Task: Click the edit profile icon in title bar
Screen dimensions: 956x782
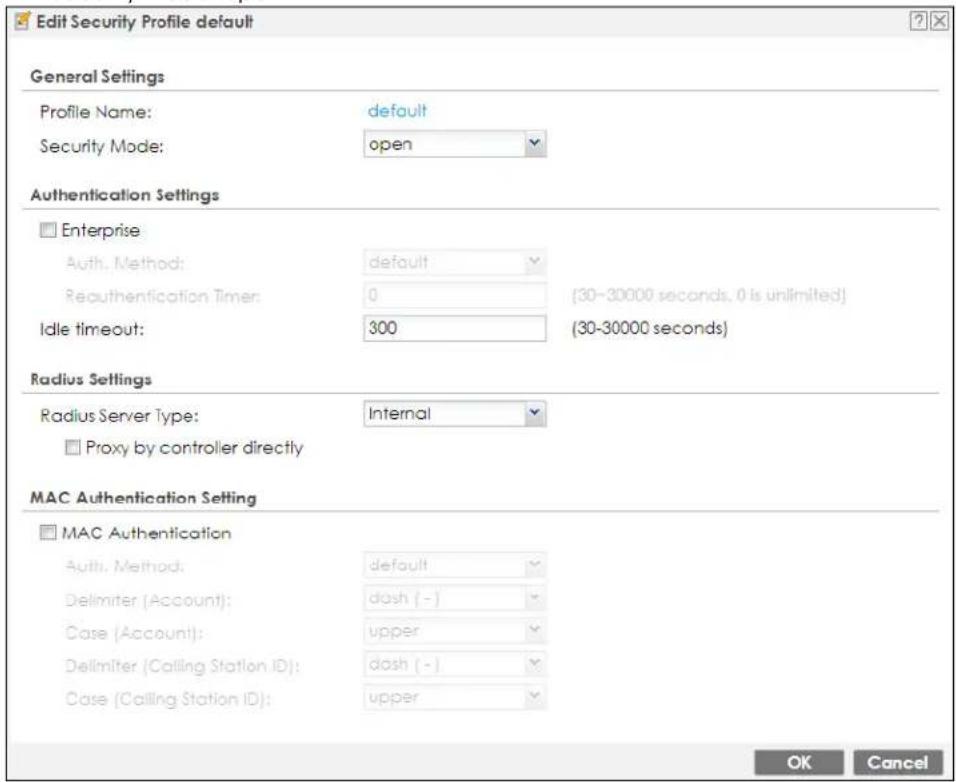Action: coord(23,23)
